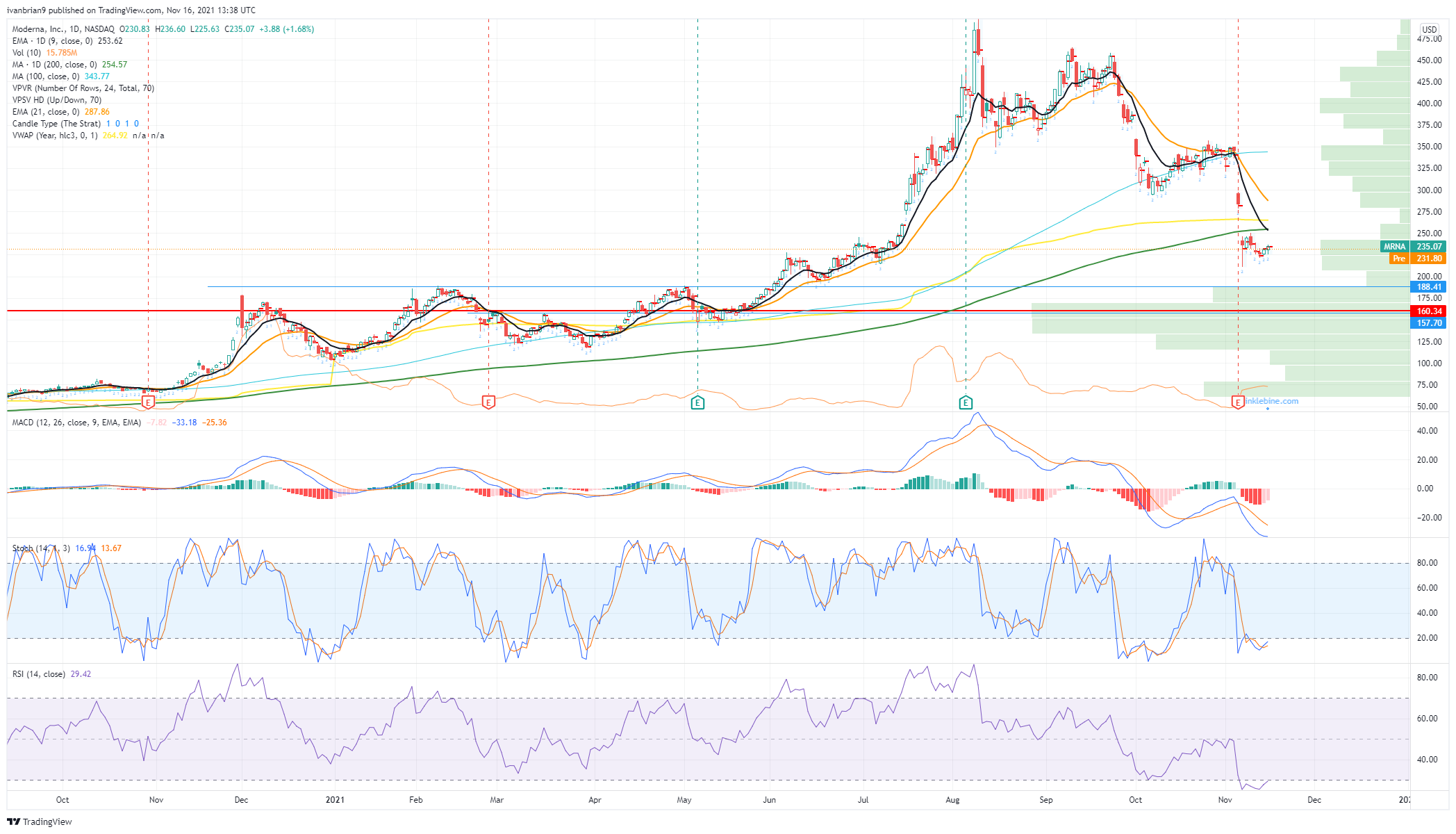Click the red earnings marker in November 2021

click(x=1238, y=402)
